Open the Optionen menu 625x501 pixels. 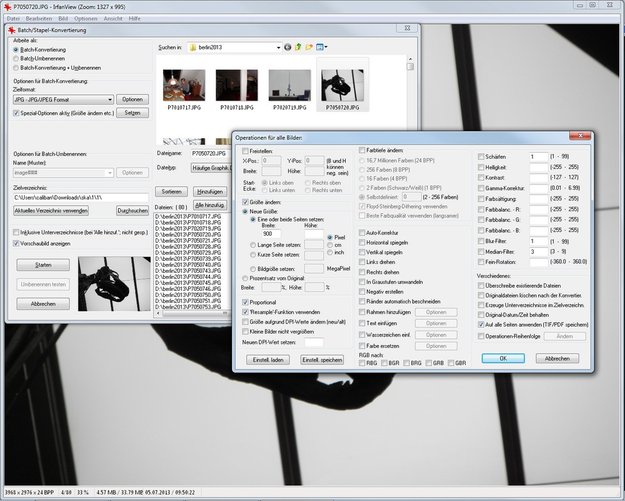tap(86, 18)
